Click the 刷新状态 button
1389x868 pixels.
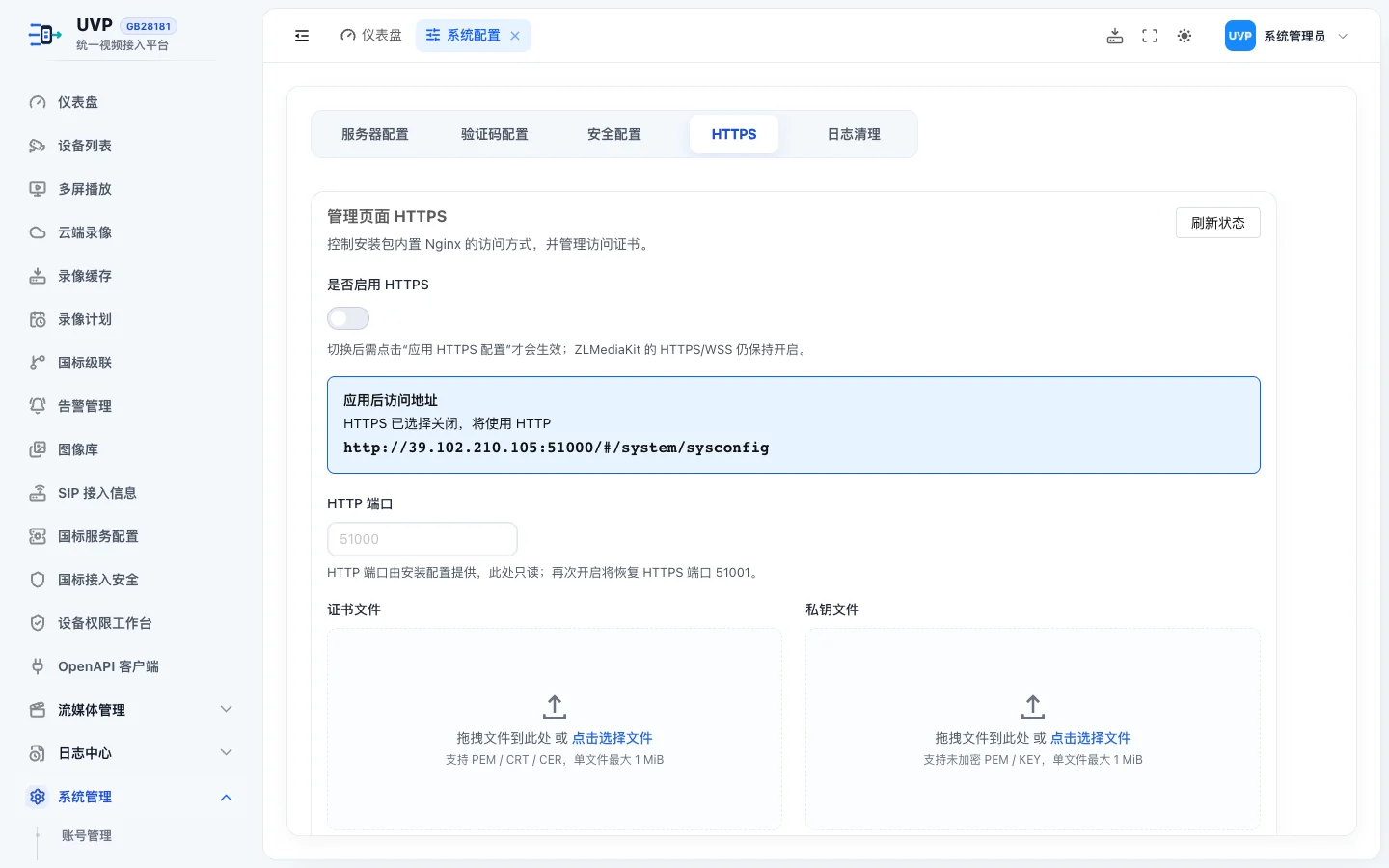click(x=1218, y=223)
